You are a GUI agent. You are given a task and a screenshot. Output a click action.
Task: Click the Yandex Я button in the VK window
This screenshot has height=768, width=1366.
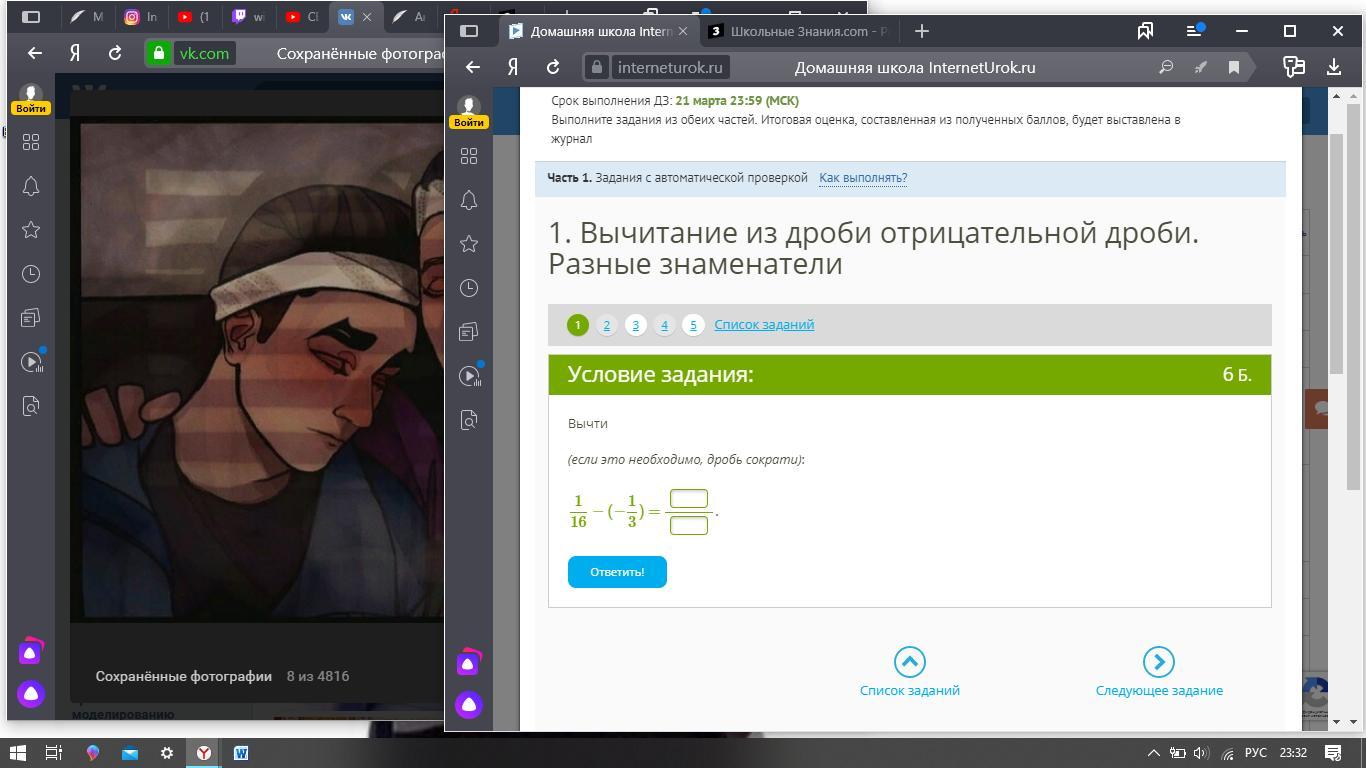click(x=75, y=53)
